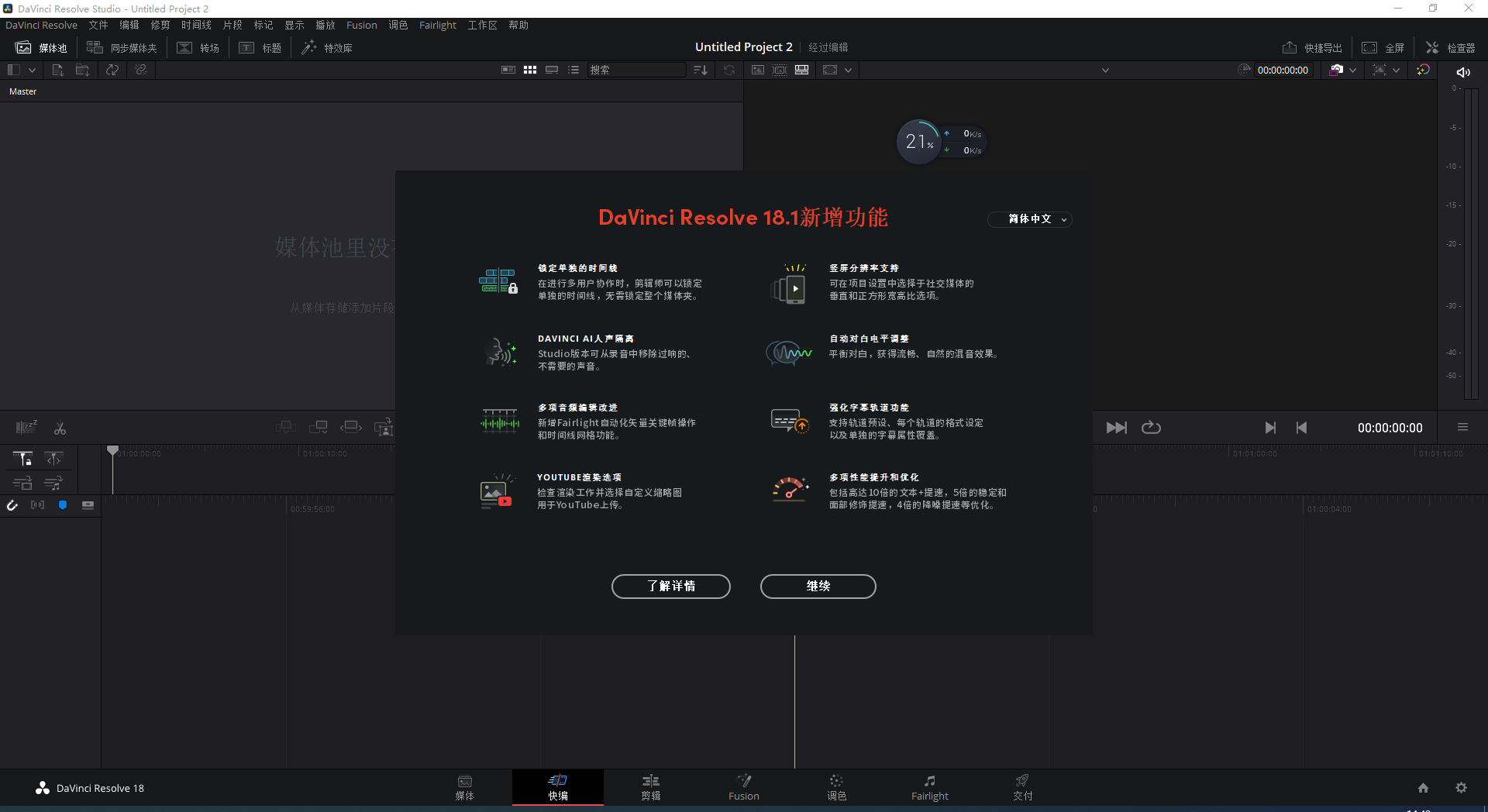The height and width of the screenshot is (812, 1488).
Task: Select the locked playhead mode icon
Action: click(22, 459)
